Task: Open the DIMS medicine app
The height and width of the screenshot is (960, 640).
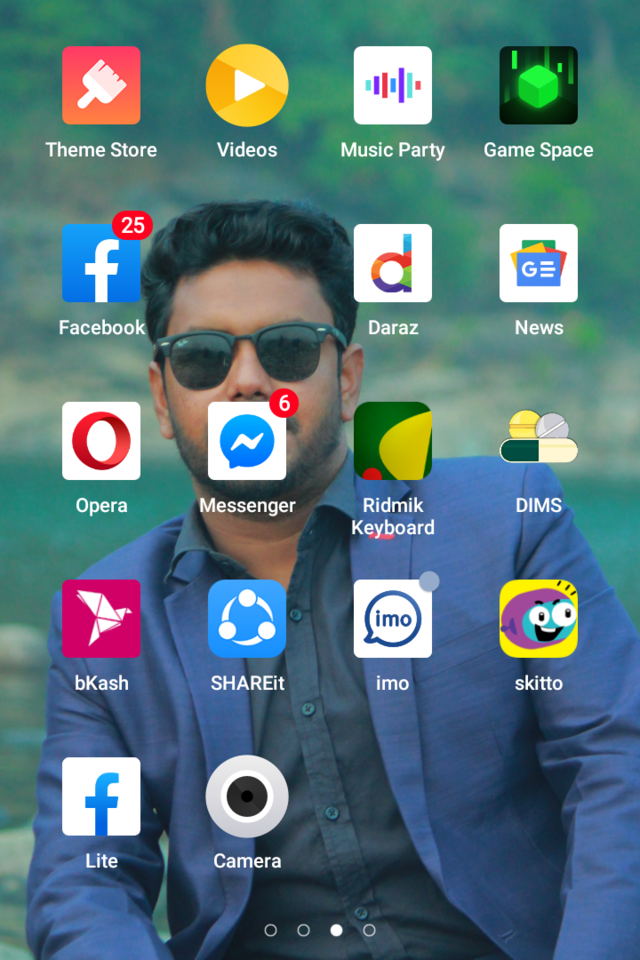Action: pyautogui.click(x=539, y=441)
